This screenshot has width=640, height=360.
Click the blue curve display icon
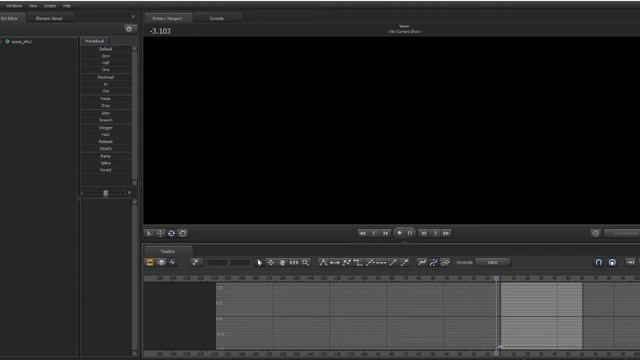[x=433, y=262]
